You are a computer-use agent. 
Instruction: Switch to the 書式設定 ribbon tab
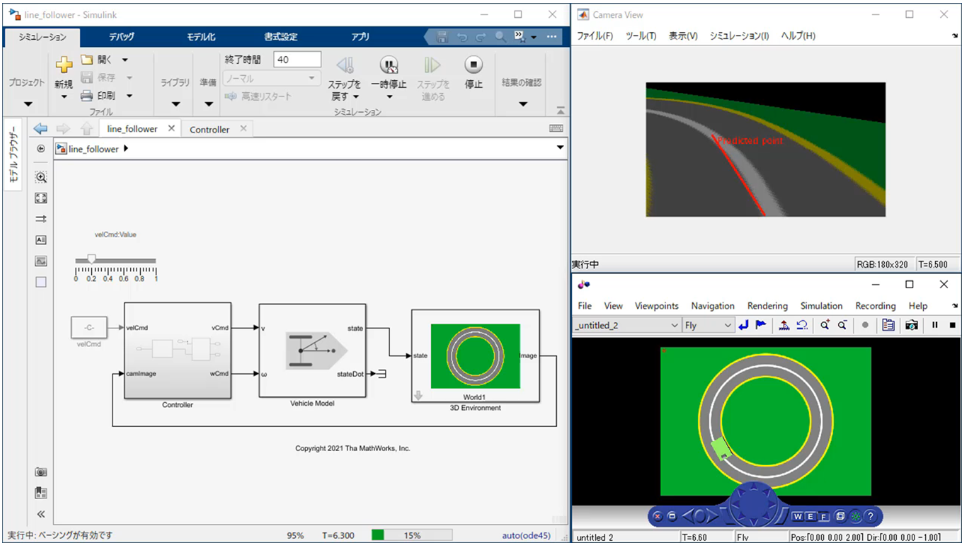tap(281, 37)
